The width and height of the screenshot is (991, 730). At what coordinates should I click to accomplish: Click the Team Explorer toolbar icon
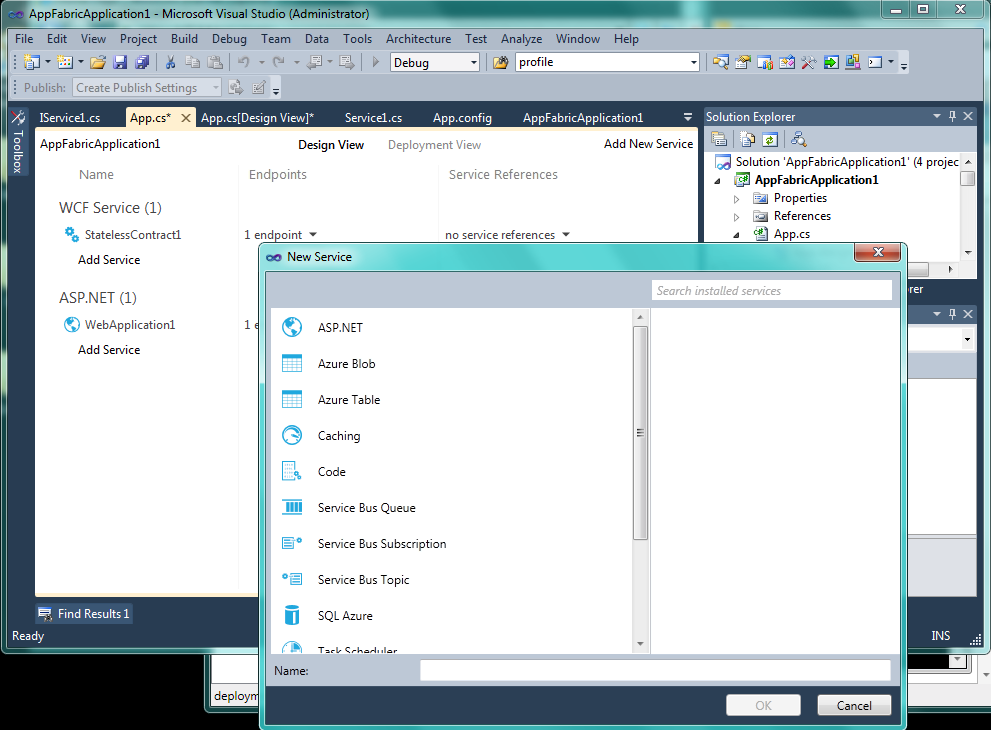[x=765, y=62]
